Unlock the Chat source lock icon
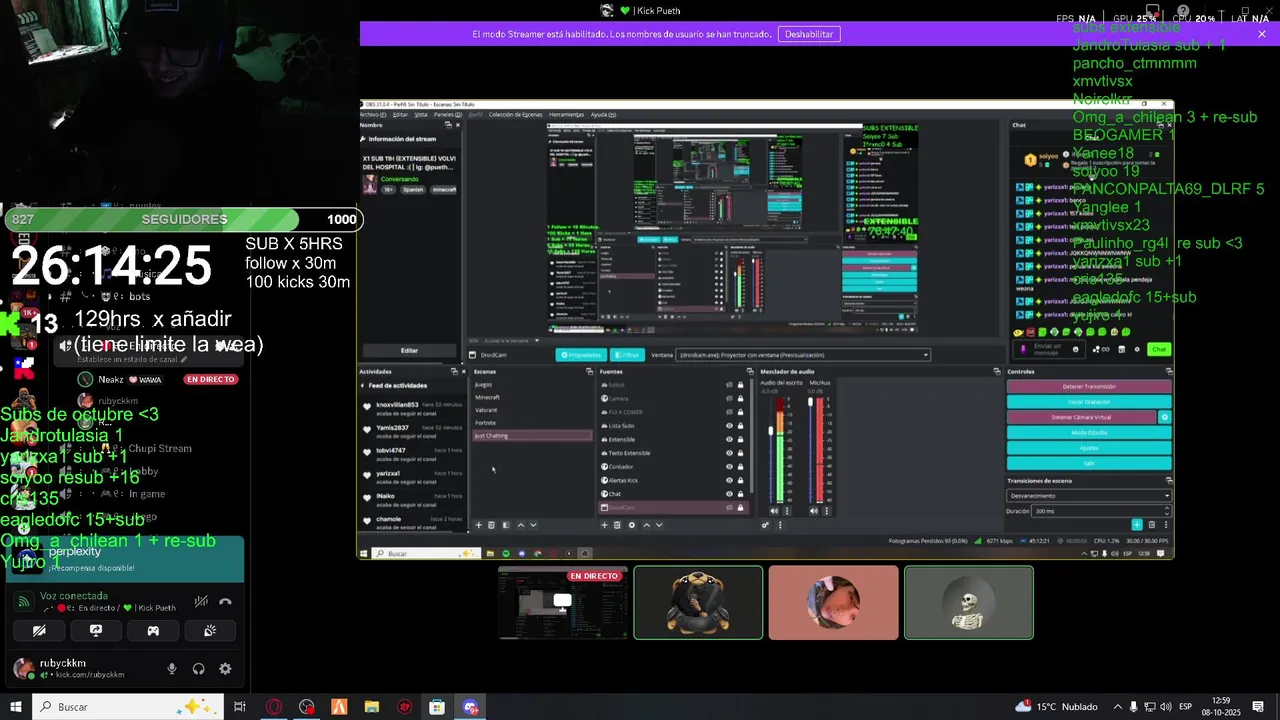The height and width of the screenshot is (720, 1280). (740, 494)
